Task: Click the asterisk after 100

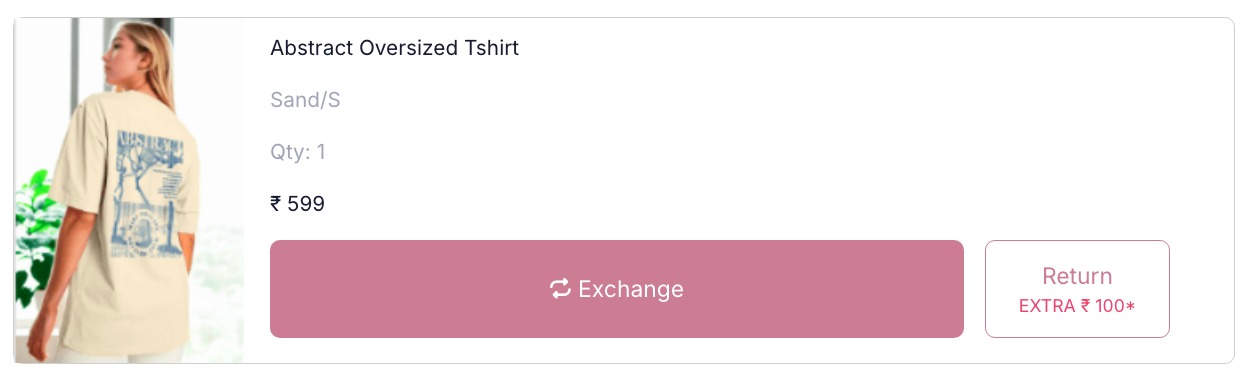Action: pos(1131,305)
